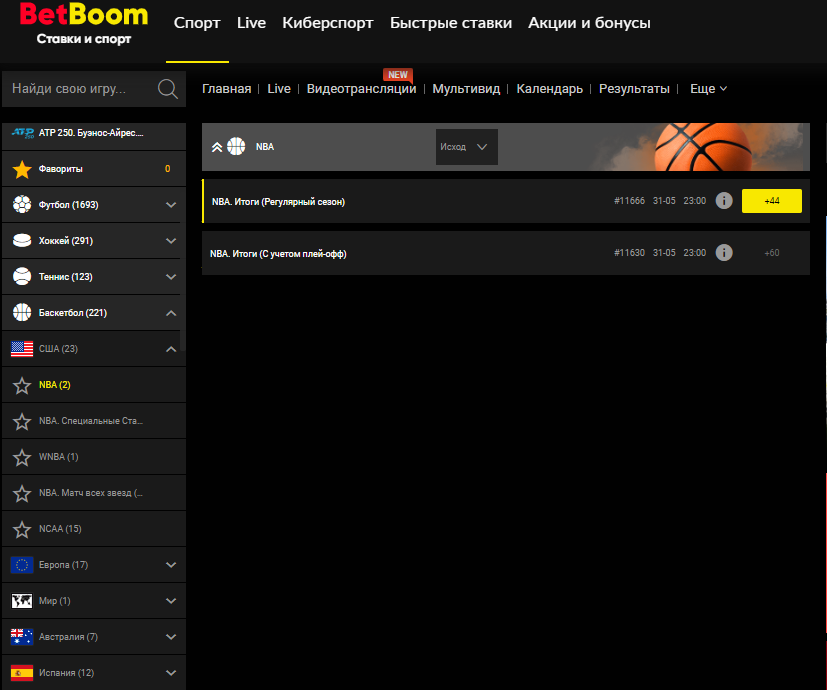Image resolution: width=827 pixels, height=690 pixels.
Task: Expand the Хоккей (291) chevron
Action: [171, 241]
